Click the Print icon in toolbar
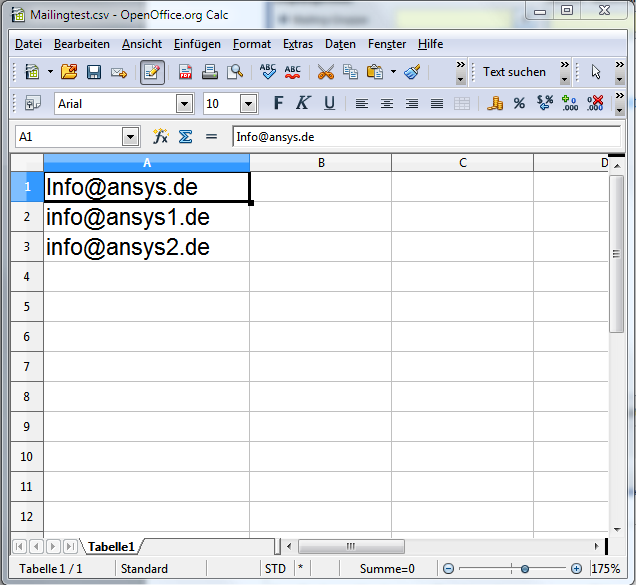The image size is (636, 585). [210, 72]
